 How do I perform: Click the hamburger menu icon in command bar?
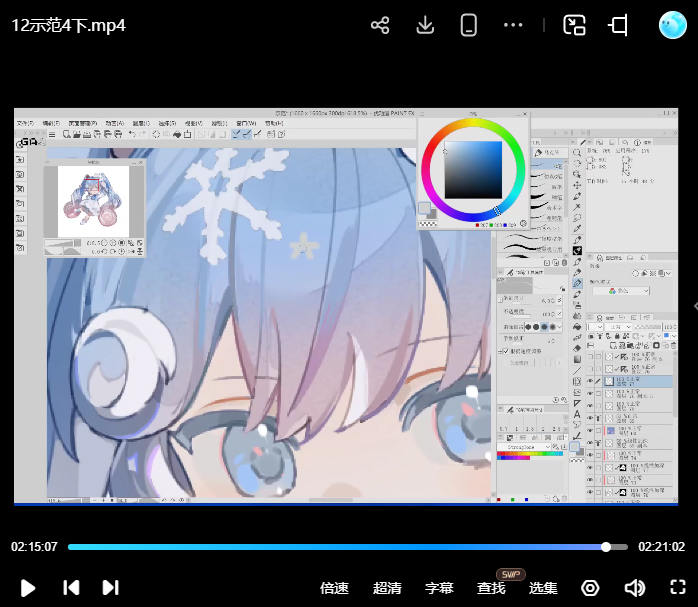tap(52, 134)
